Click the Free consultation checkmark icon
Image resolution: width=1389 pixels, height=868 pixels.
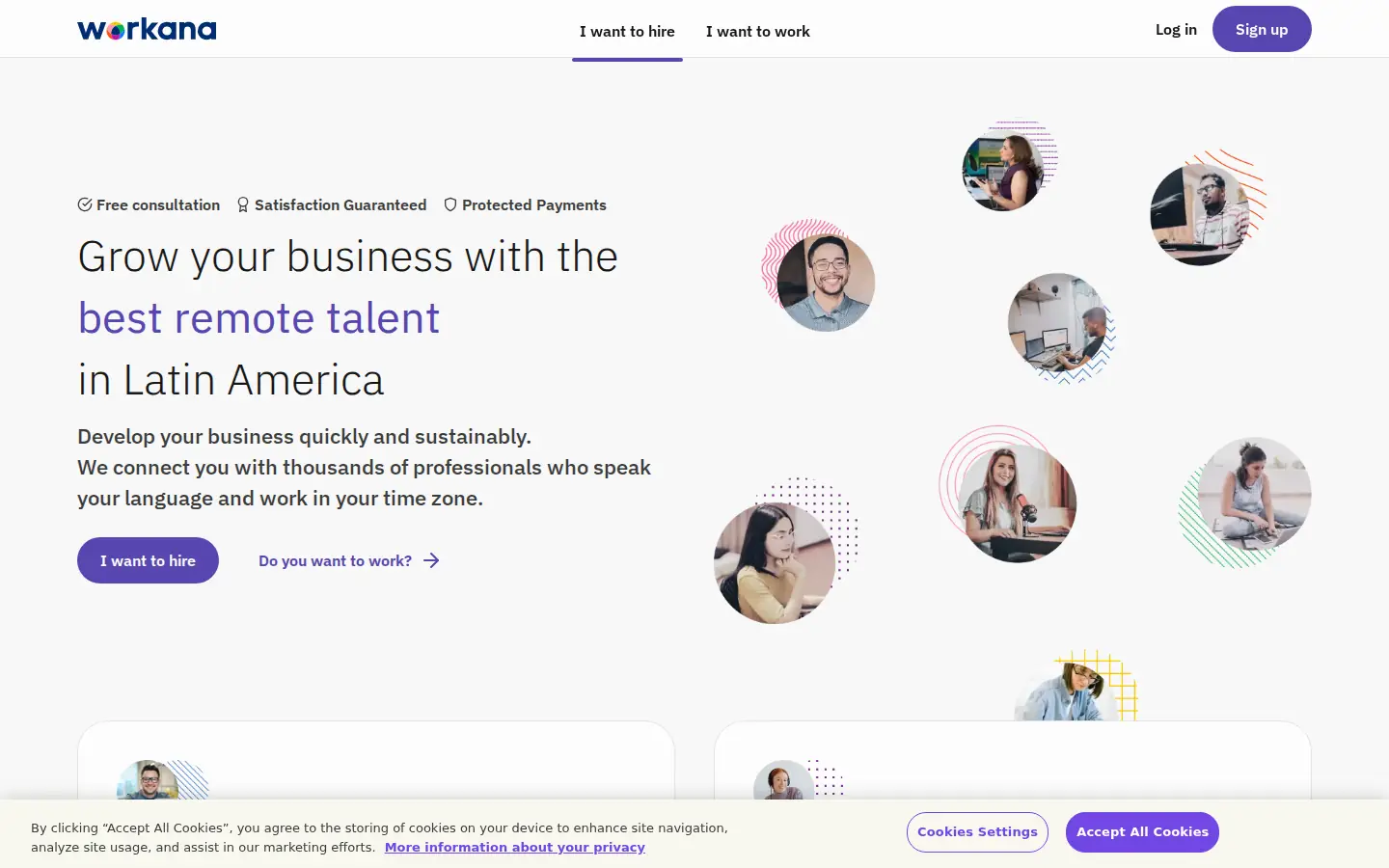point(85,204)
